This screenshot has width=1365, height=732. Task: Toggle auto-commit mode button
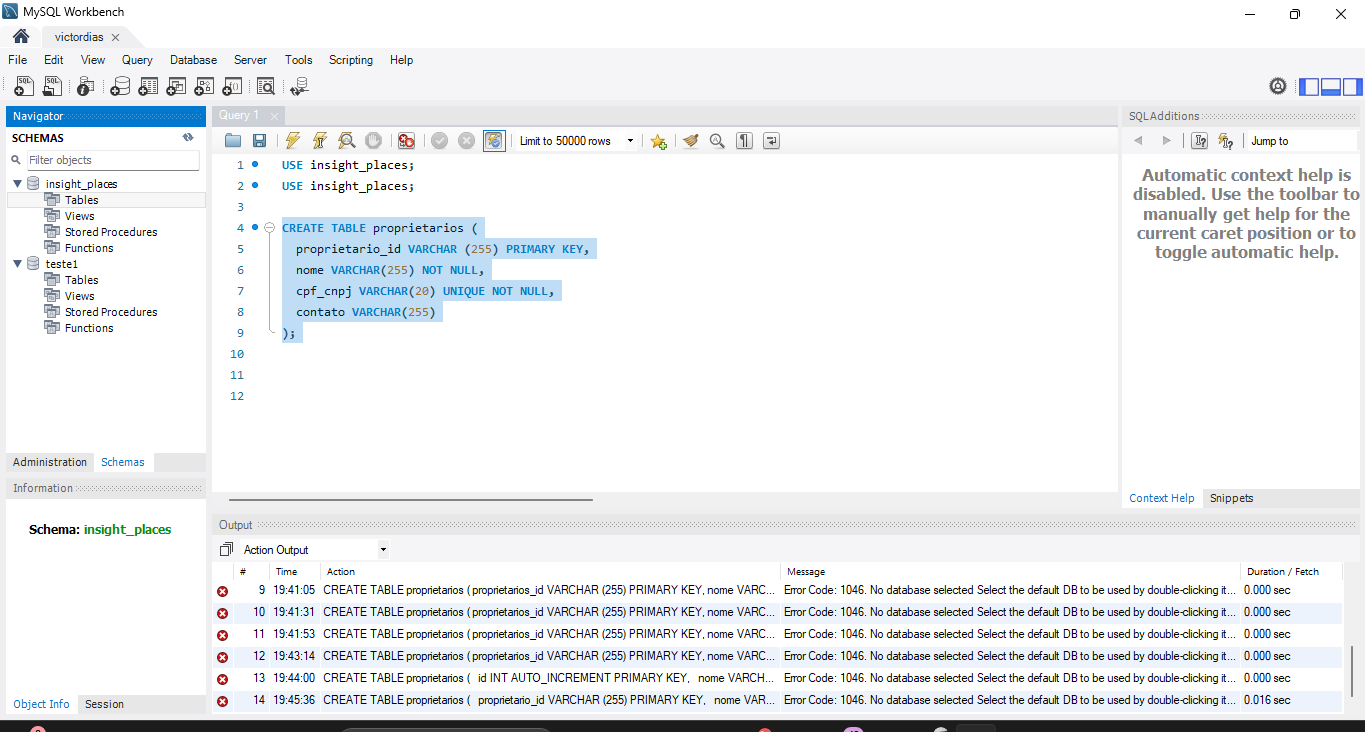point(494,141)
